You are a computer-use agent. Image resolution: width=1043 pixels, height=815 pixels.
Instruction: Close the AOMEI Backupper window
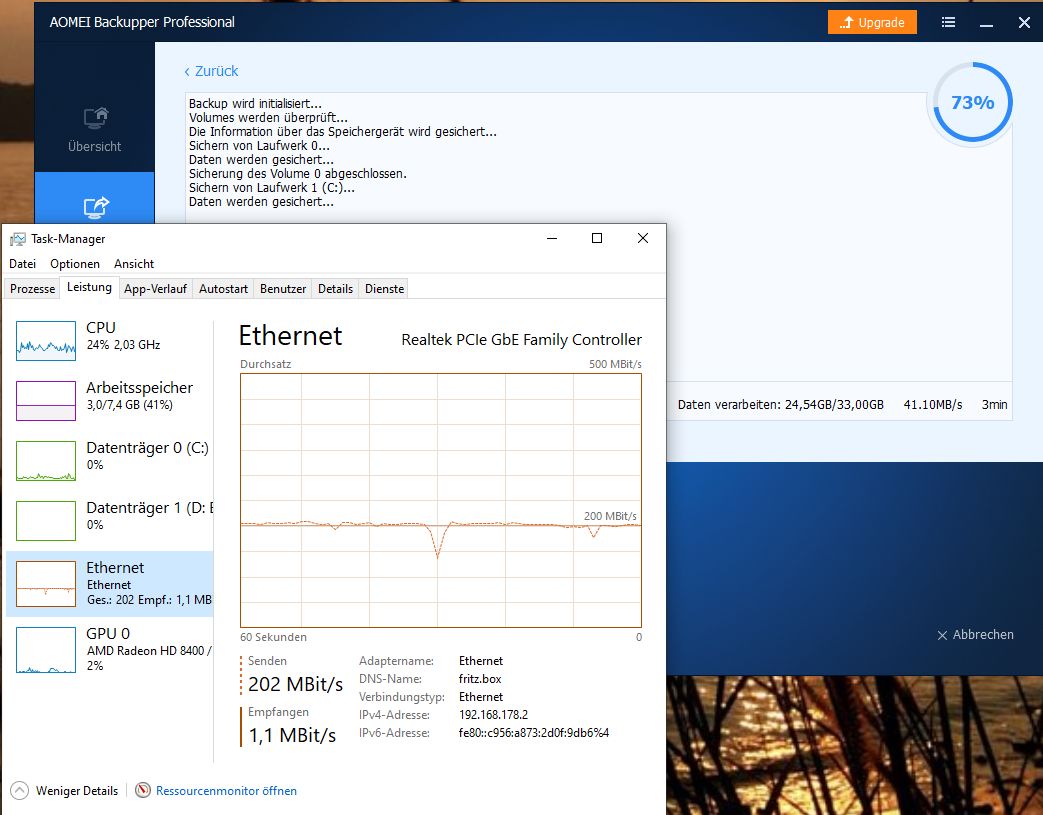(x=1024, y=23)
